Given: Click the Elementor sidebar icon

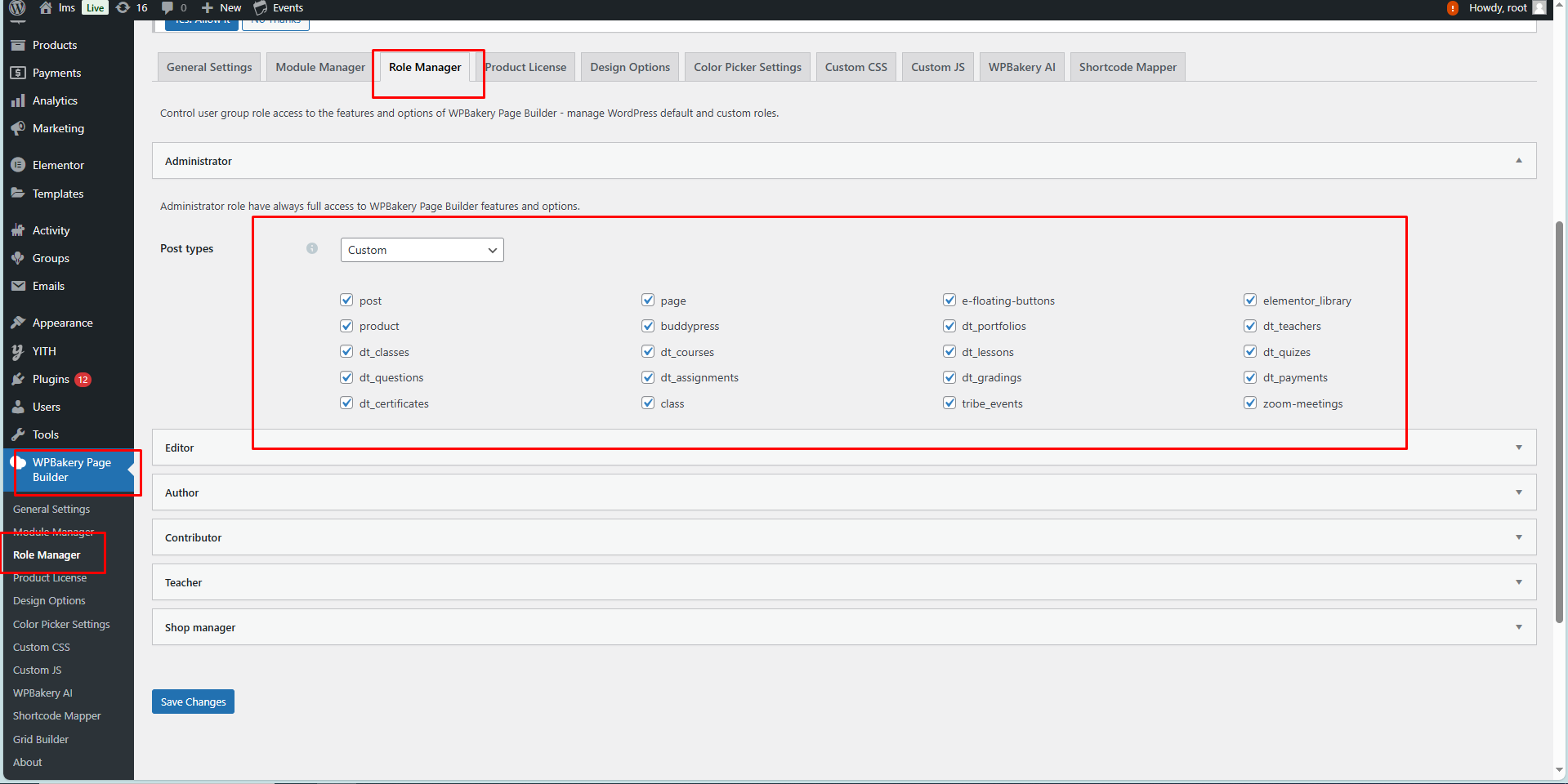Looking at the screenshot, I should coord(18,165).
